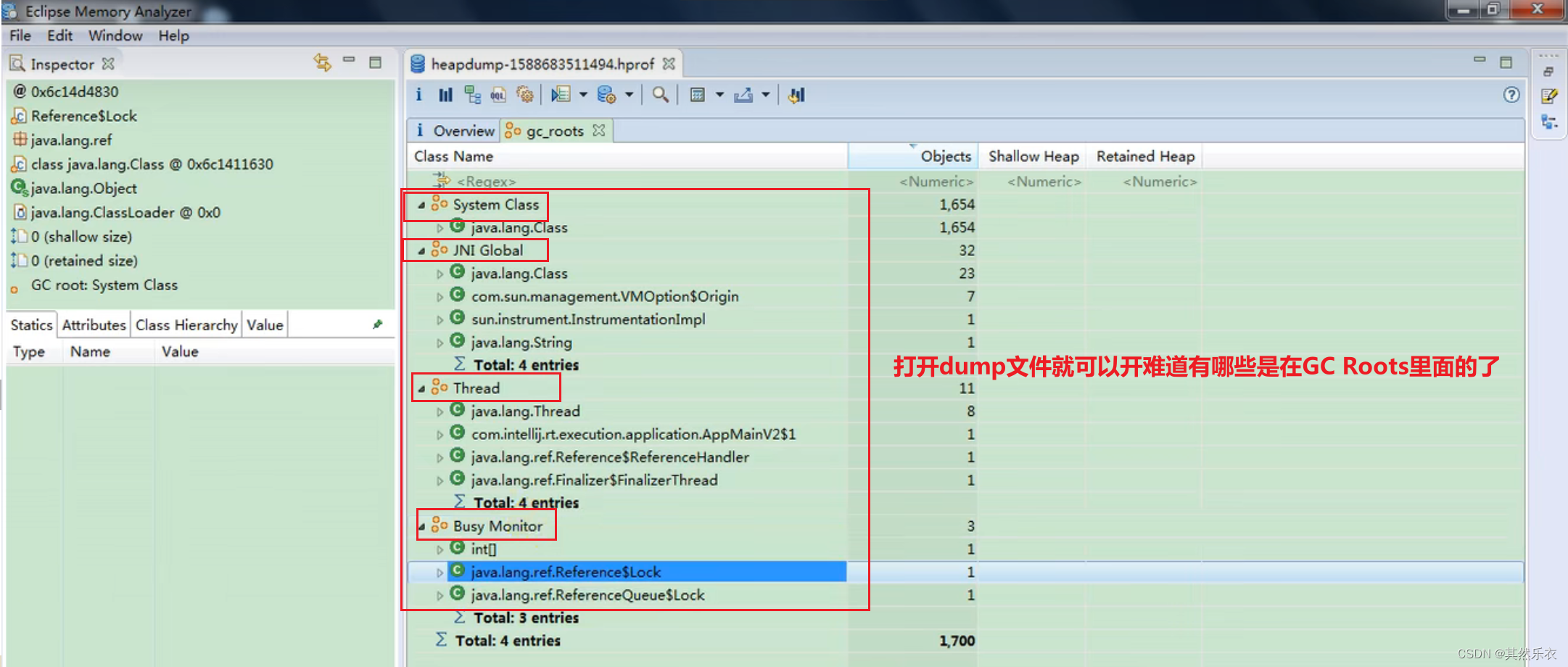Click the export result icon
The image size is (1568, 667).
pos(745,94)
